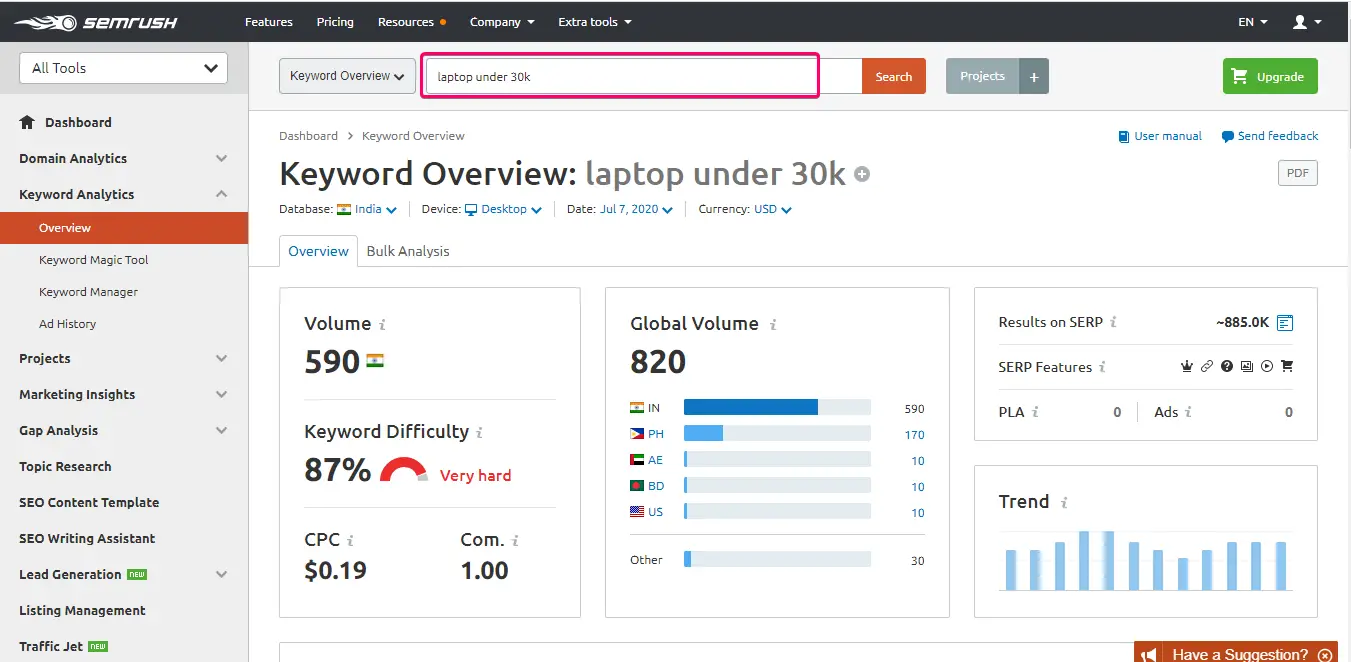Open Keyword Magic Tool in sidebar
Screen dimensions: 1351x662
(x=94, y=260)
